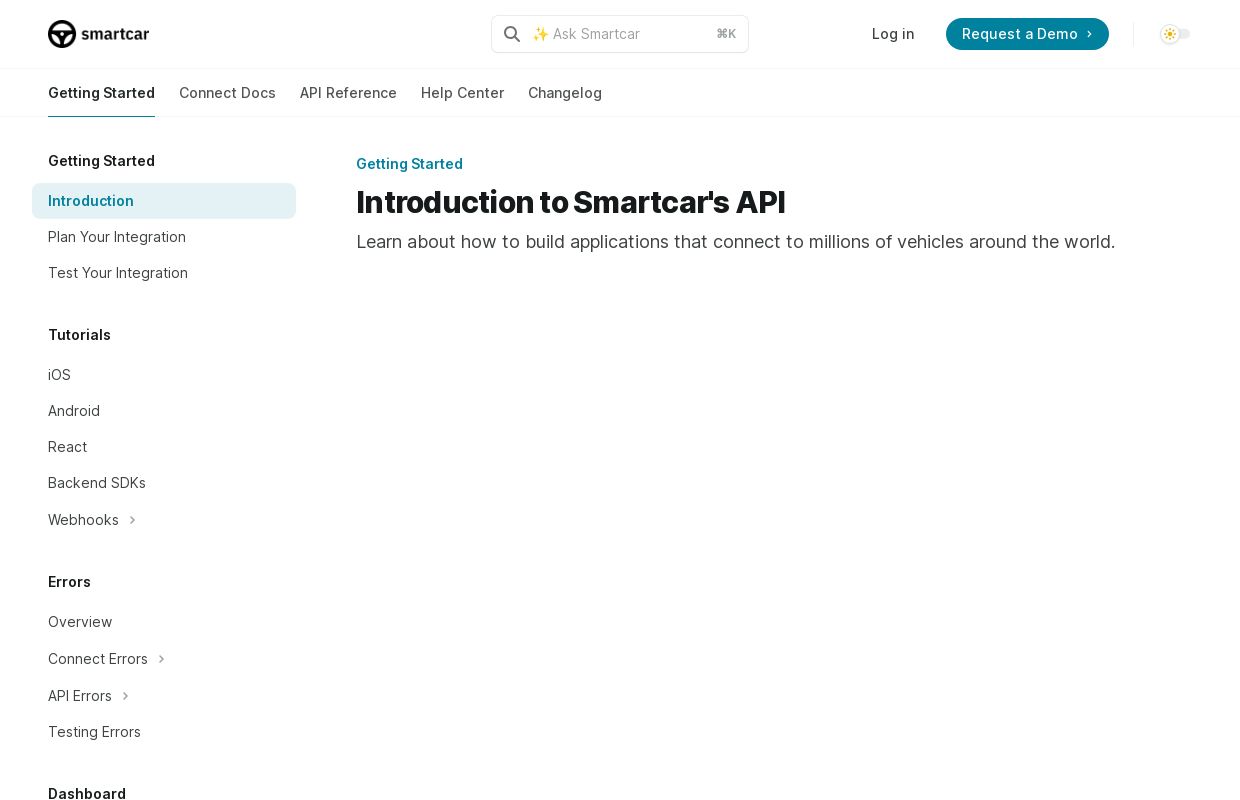Go to the Help Center tab
Viewport: 1240px width, 800px height.
pyautogui.click(x=462, y=93)
